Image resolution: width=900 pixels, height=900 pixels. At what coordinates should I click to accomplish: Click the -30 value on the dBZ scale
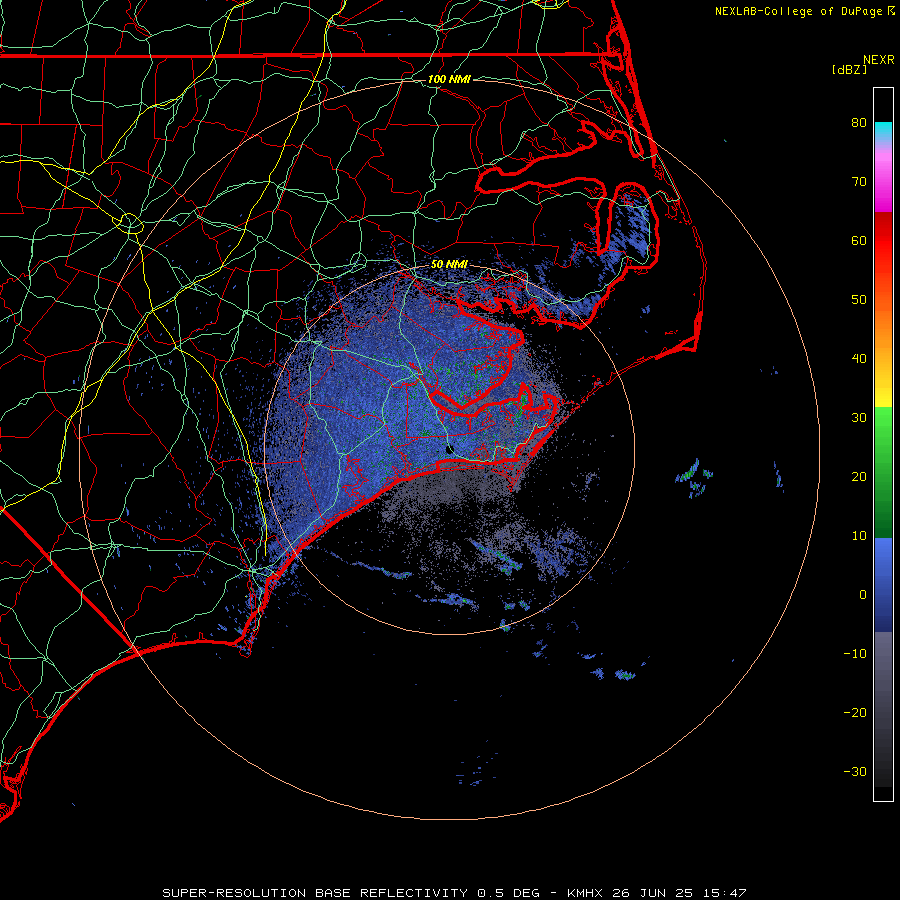855,771
